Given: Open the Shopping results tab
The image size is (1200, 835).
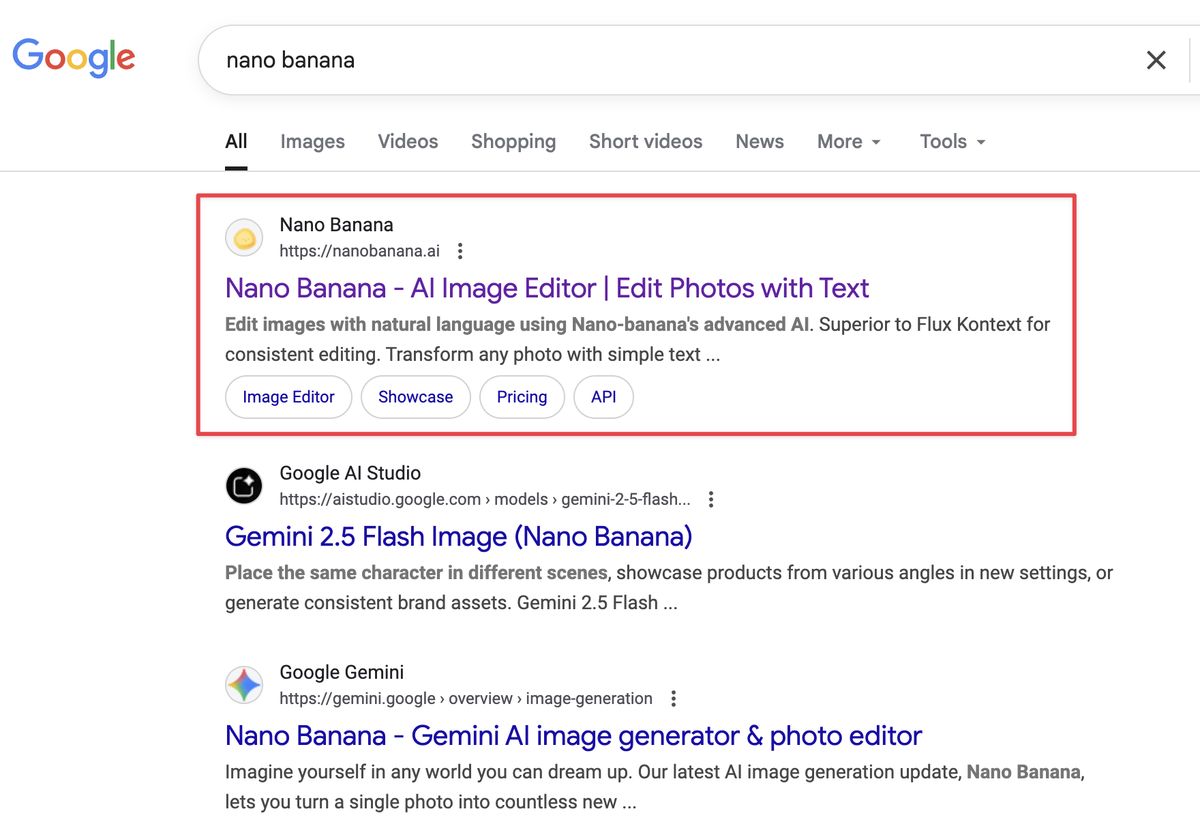Looking at the screenshot, I should pyautogui.click(x=513, y=141).
